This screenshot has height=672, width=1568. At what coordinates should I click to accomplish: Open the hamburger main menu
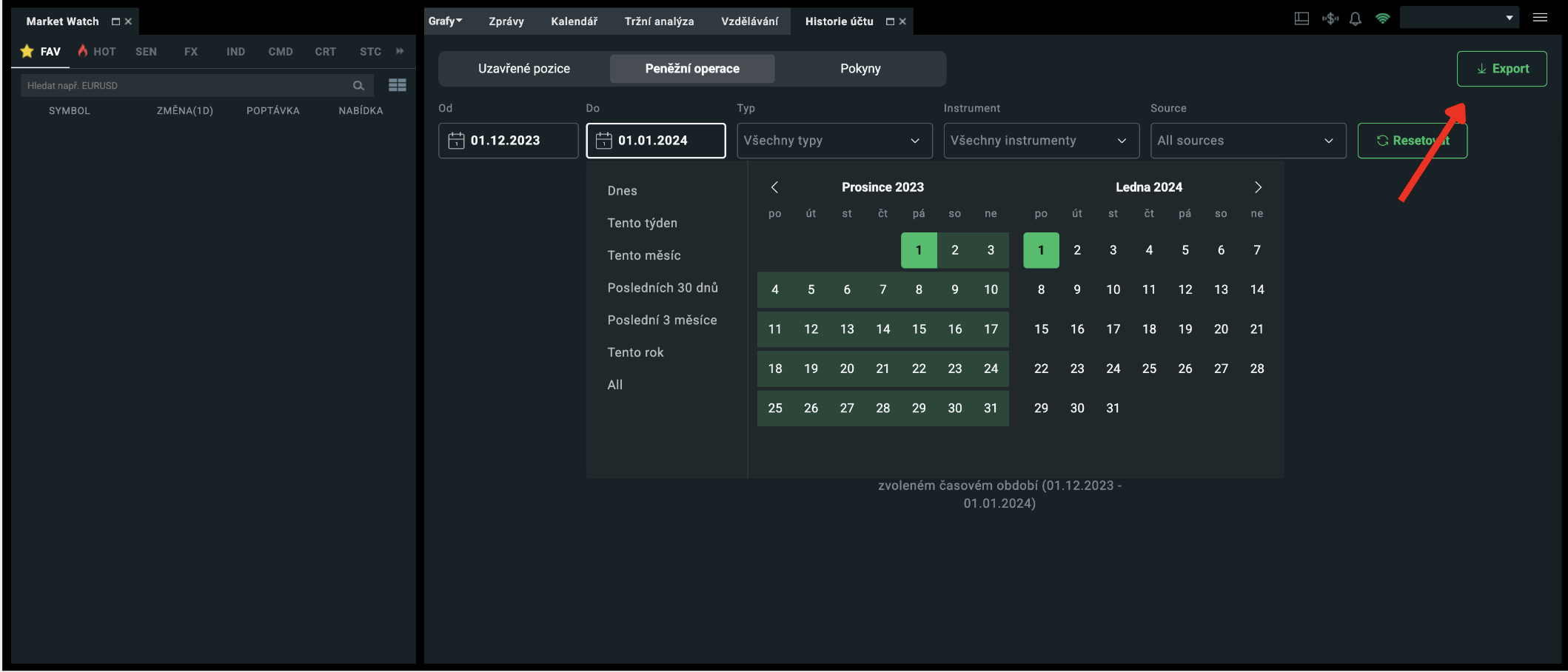(1540, 19)
